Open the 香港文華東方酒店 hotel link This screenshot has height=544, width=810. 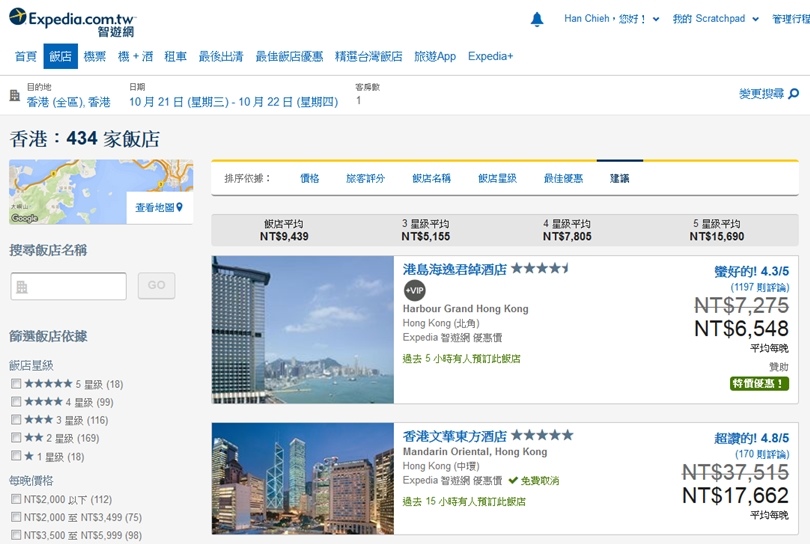[455, 437]
